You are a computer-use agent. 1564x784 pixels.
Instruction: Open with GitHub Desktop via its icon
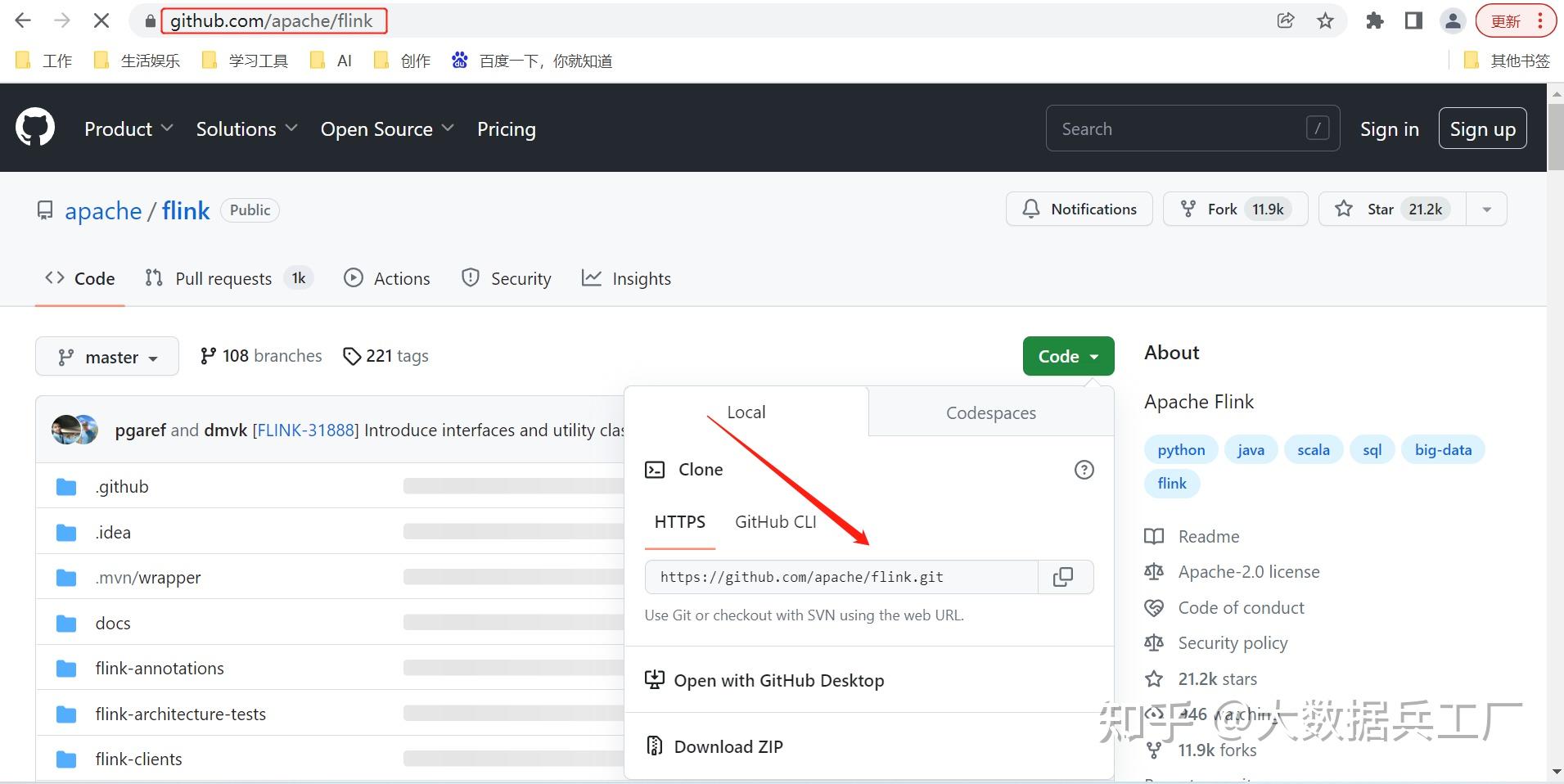pos(655,679)
